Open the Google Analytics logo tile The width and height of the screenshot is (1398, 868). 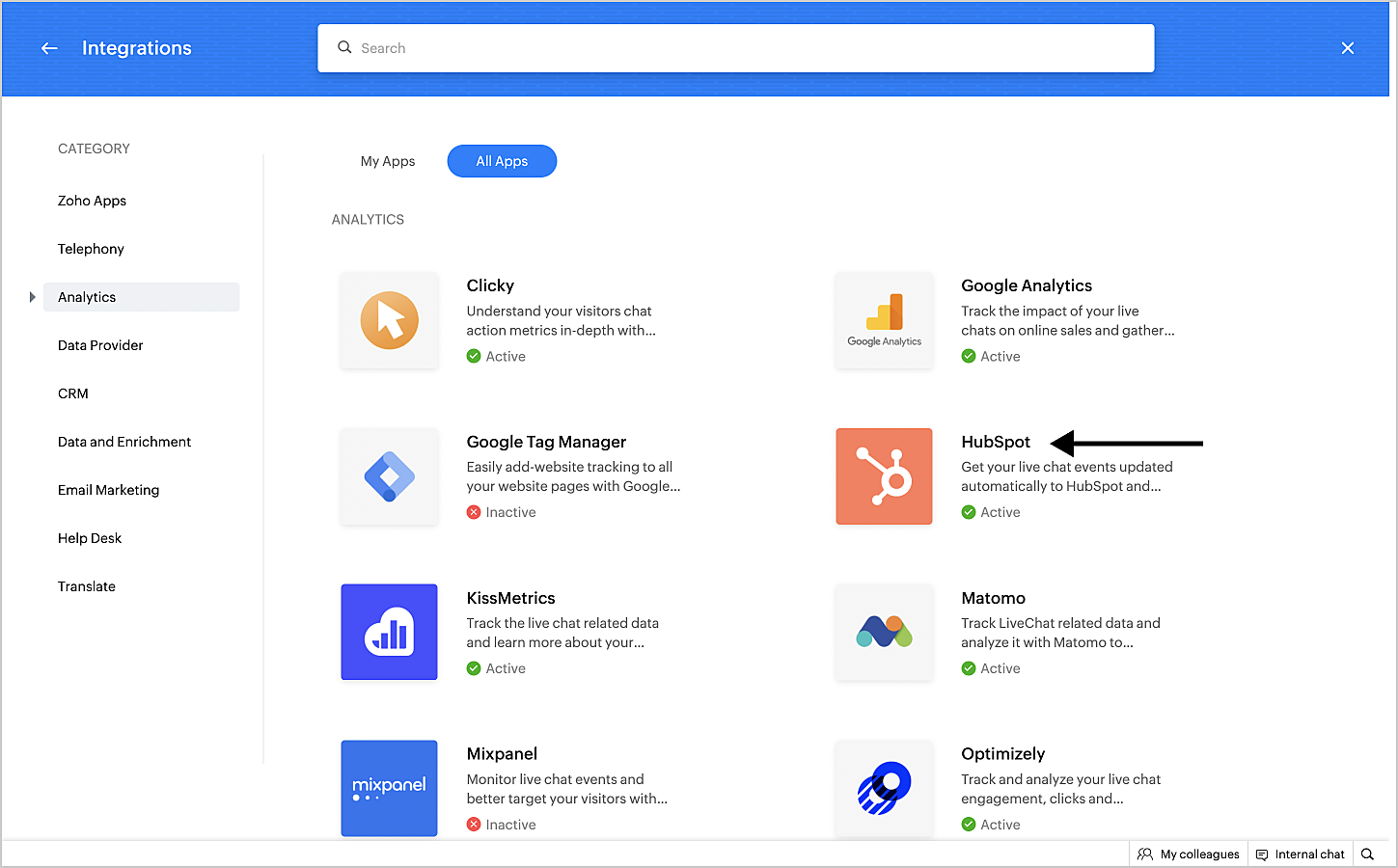pos(885,320)
